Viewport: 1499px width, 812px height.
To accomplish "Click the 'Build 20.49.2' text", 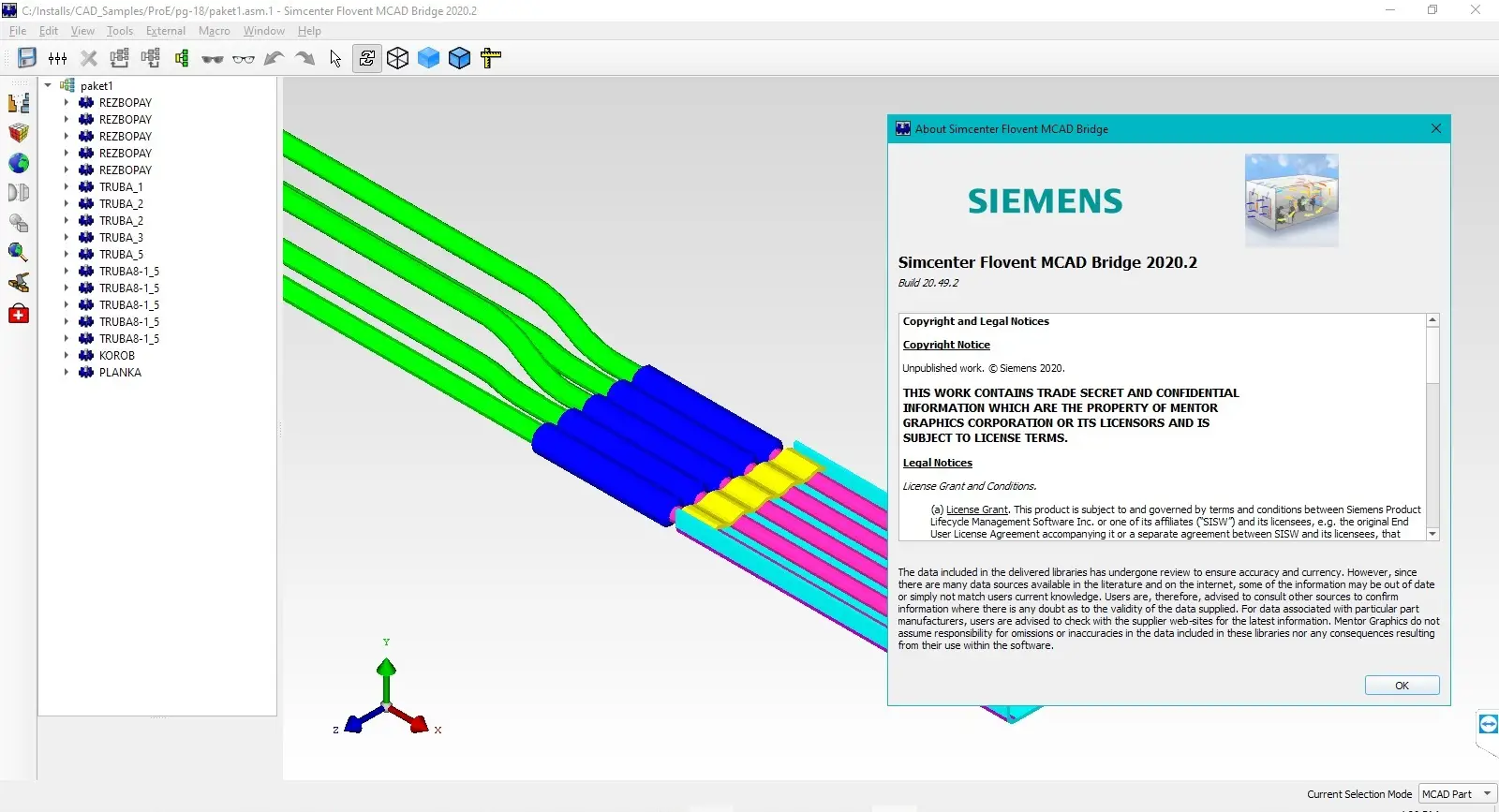I will pos(928,283).
